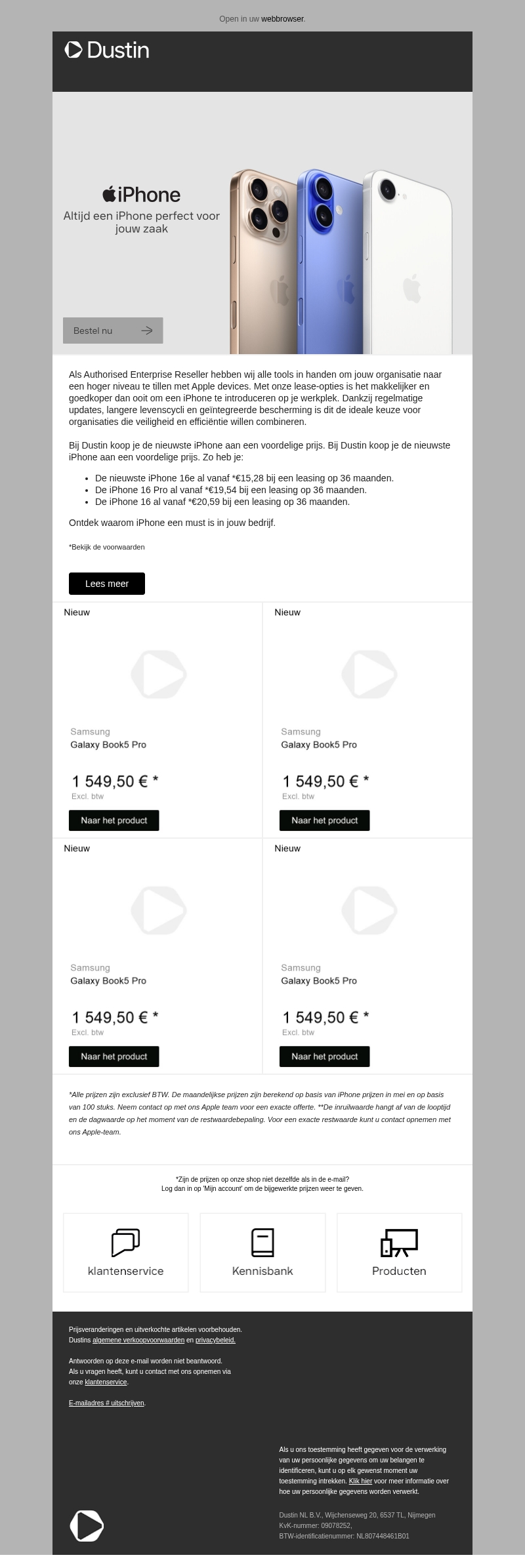The width and height of the screenshot is (525, 1568).
Task: Open algemene verkoopvoorwaarden link
Action: [x=138, y=1340]
